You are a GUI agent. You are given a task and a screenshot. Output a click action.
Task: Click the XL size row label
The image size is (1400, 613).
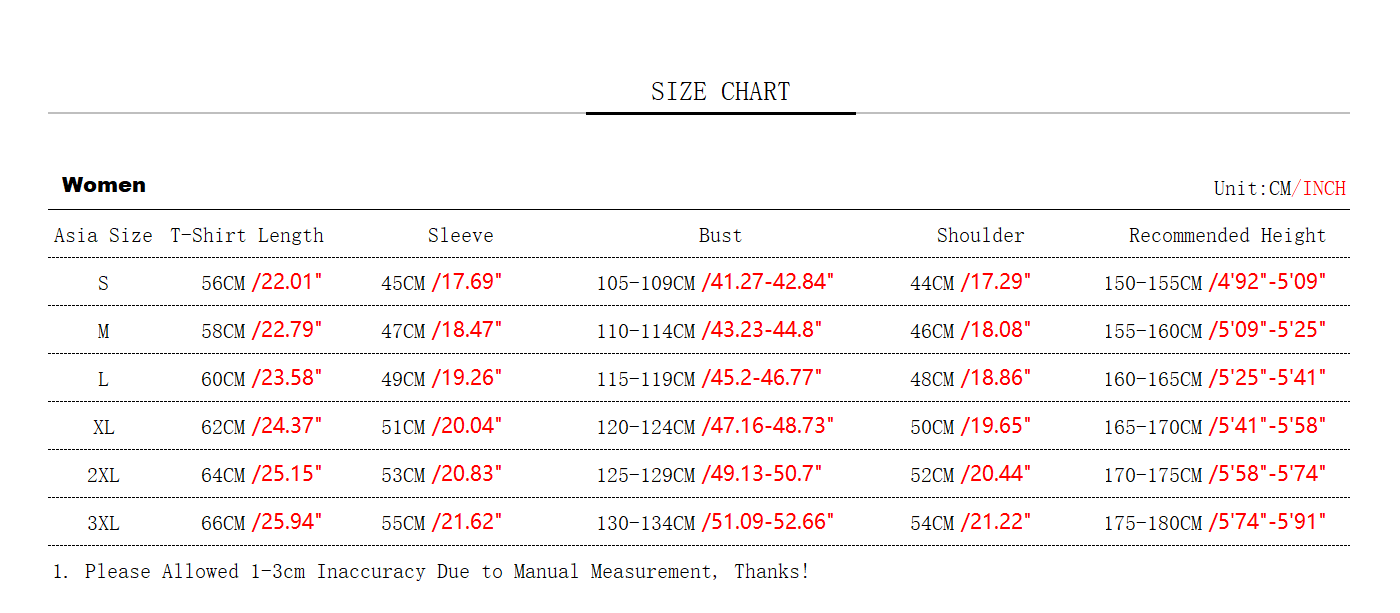pyautogui.click(x=103, y=427)
